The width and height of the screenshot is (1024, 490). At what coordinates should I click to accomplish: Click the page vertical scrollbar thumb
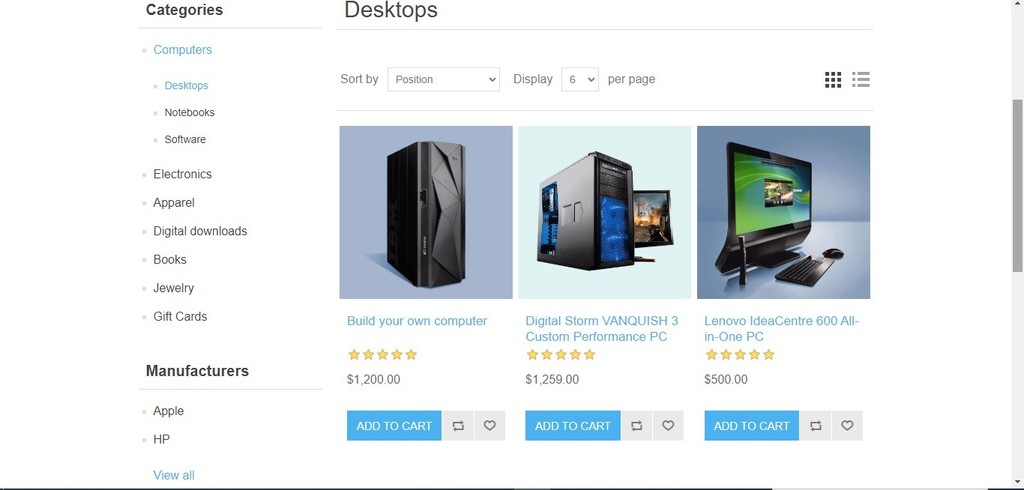pyautogui.click(x=1017, y=186)
